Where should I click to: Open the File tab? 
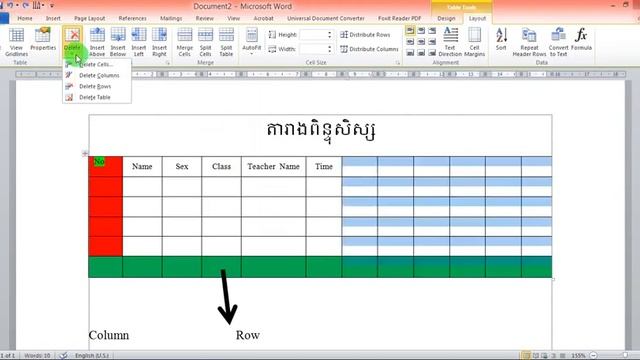tap(4, 19)
